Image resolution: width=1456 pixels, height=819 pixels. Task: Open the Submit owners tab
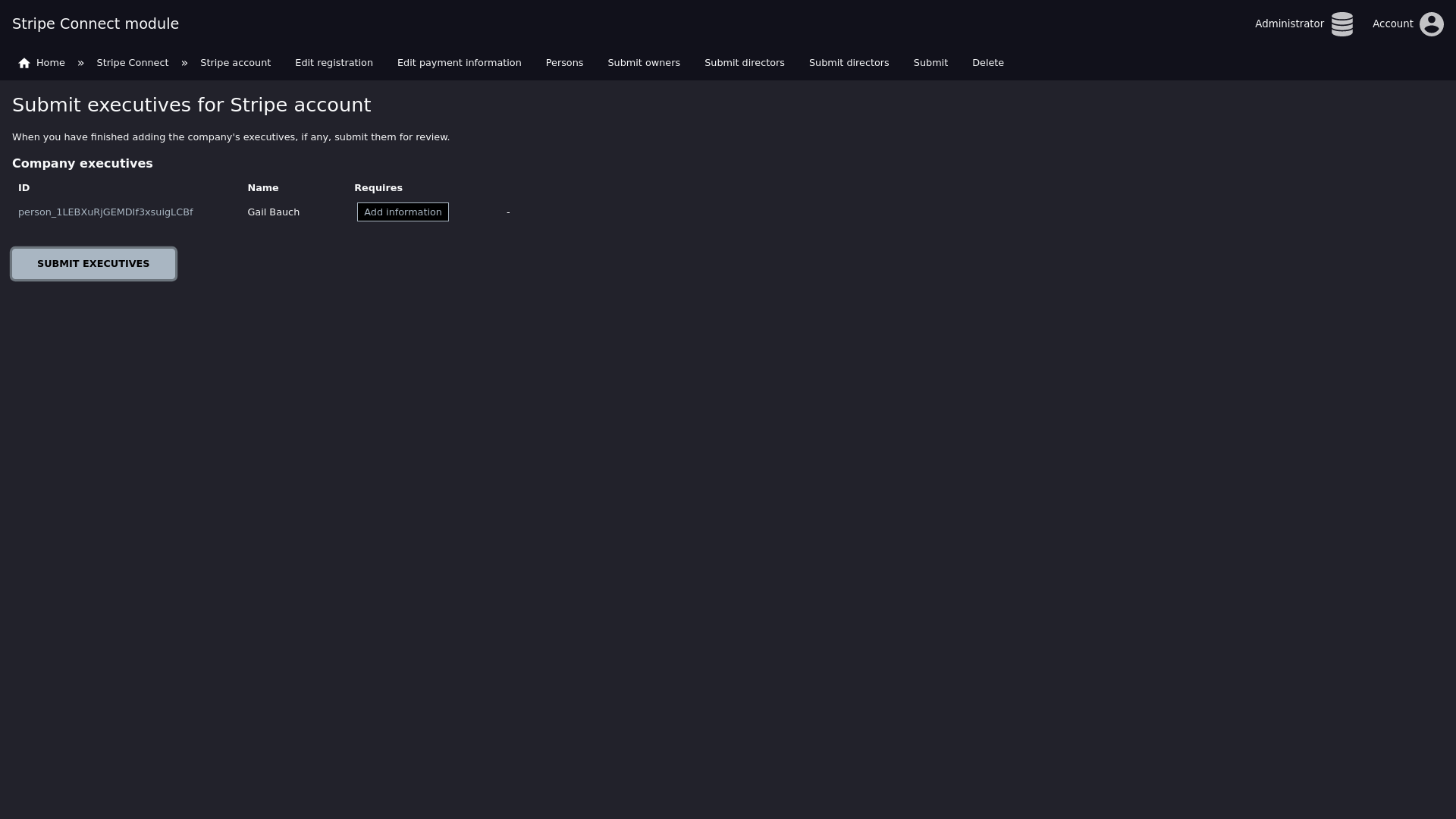[644, 63]
